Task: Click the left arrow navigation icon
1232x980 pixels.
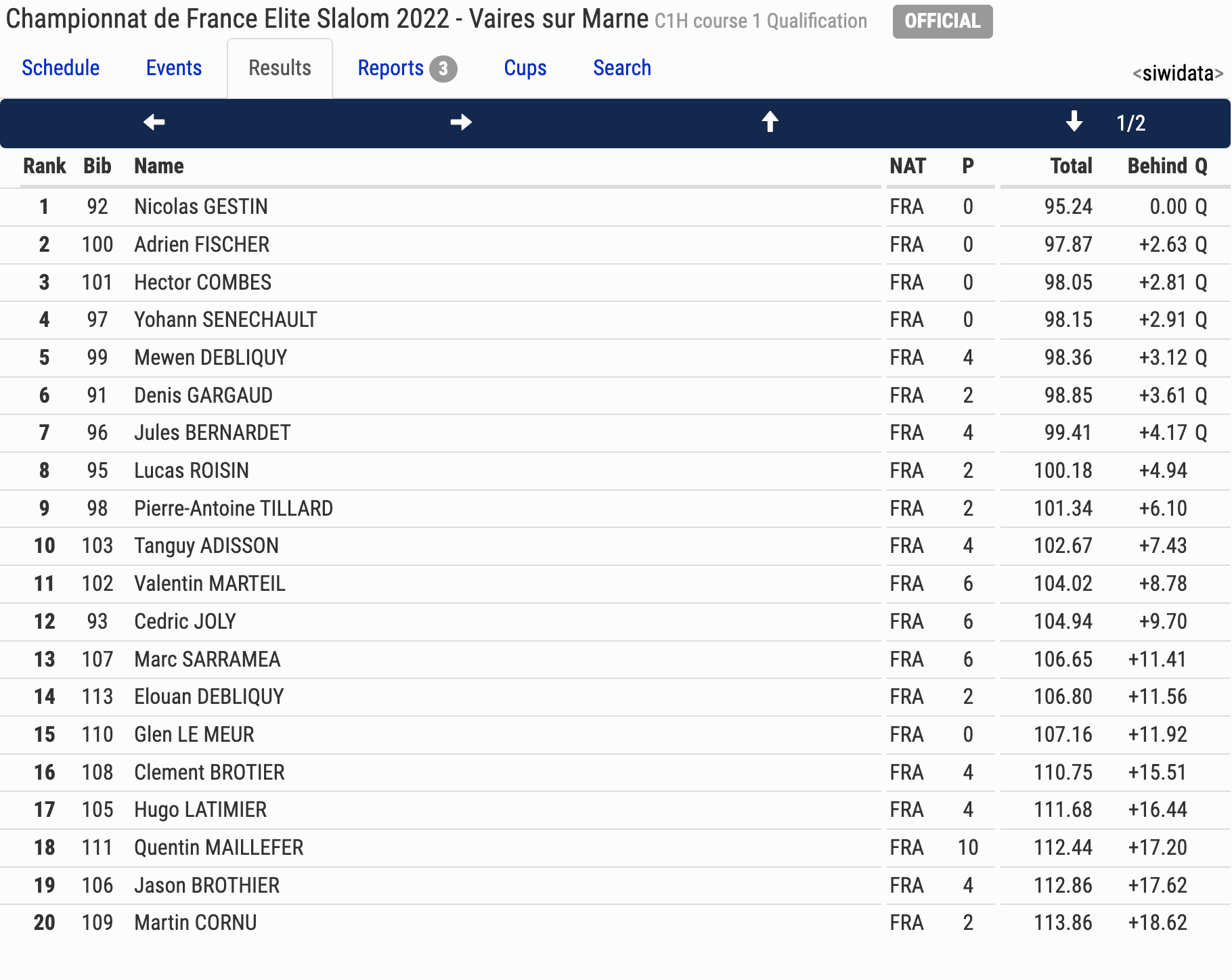Action: (x=154, y=122)
